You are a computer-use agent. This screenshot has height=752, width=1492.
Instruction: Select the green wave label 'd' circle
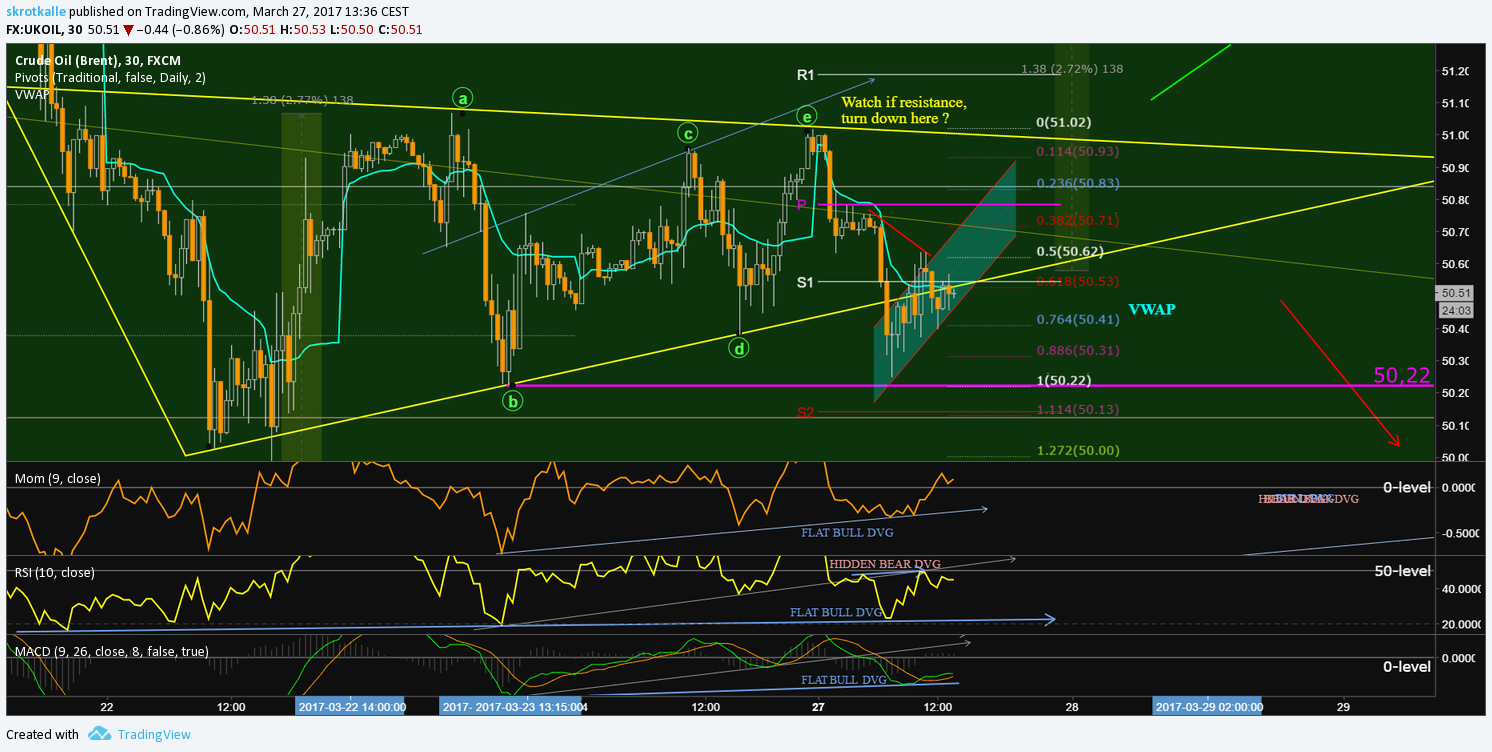[x=739, y=348]
